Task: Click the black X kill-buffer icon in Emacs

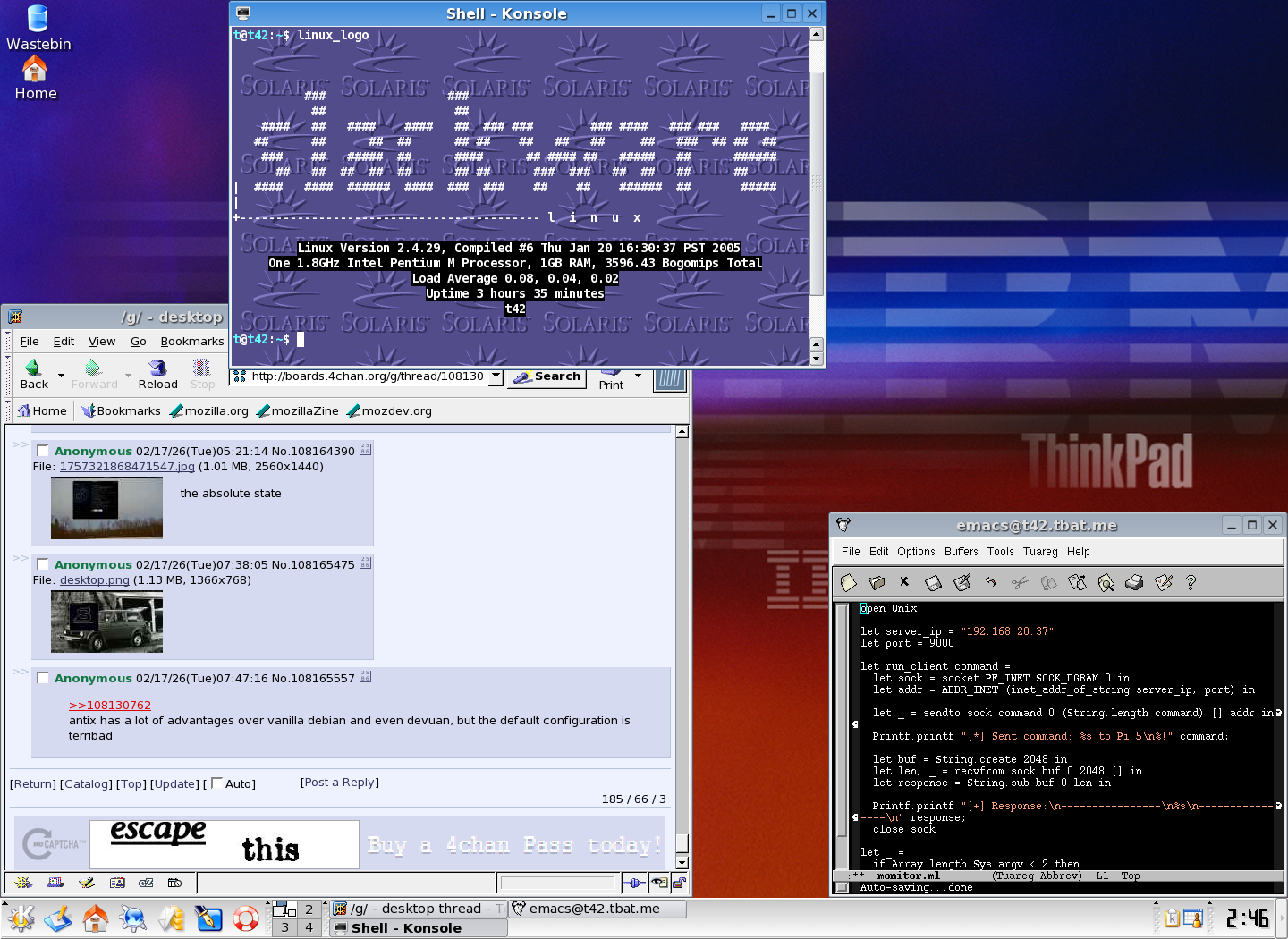Action: [904, 582]
